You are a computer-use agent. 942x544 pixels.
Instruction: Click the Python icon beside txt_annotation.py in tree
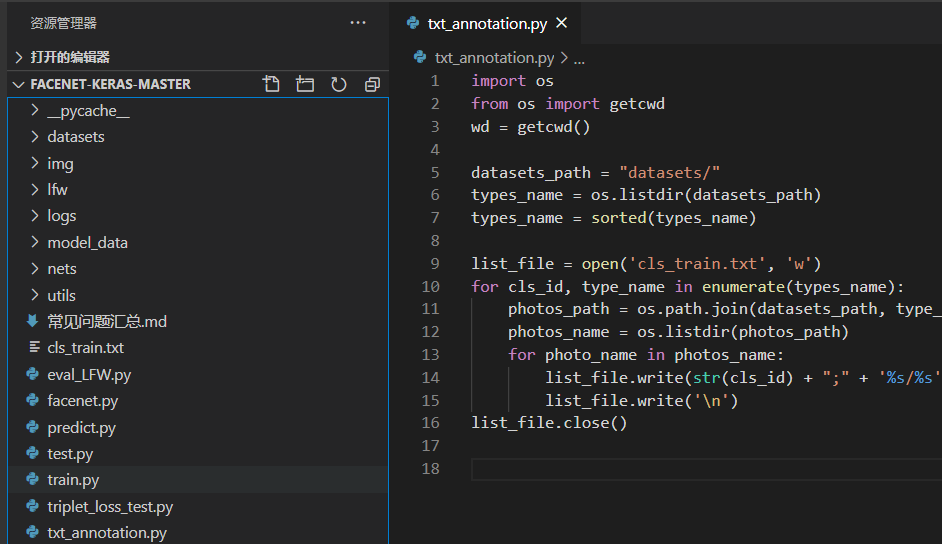pos(33,532)
